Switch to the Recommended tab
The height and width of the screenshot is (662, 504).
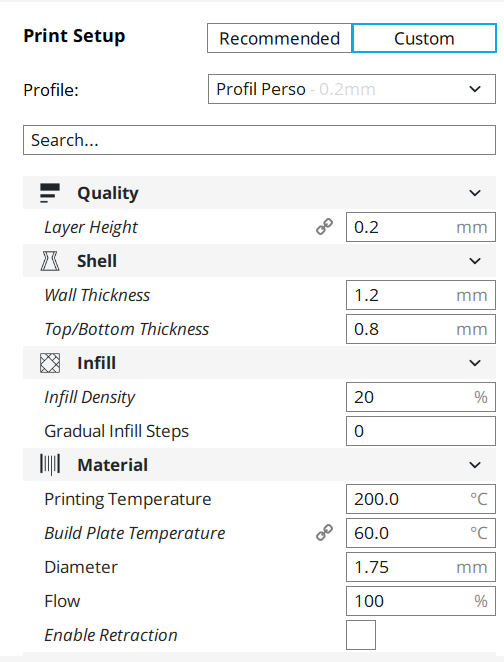click(x=279, y=38)
